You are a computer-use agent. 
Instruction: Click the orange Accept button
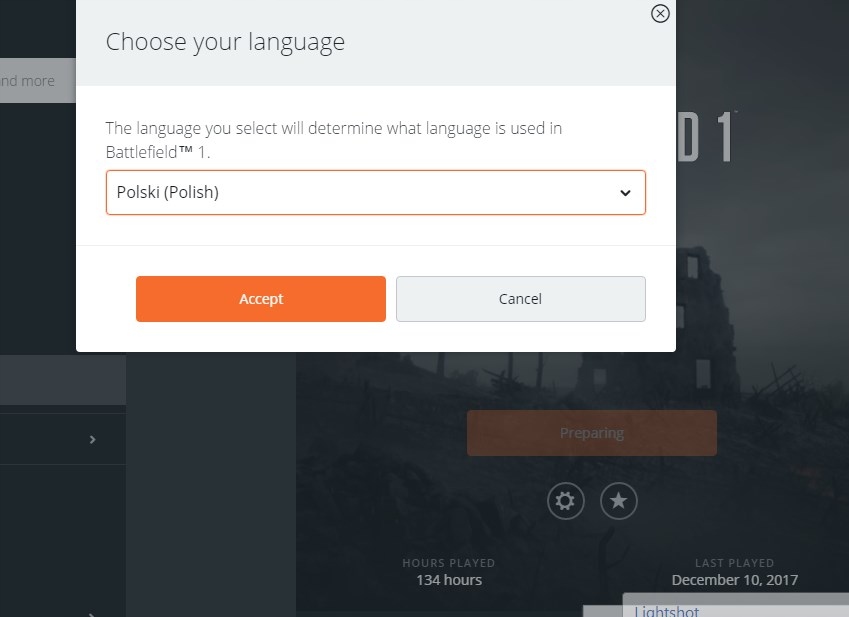(x=261, y=299)
